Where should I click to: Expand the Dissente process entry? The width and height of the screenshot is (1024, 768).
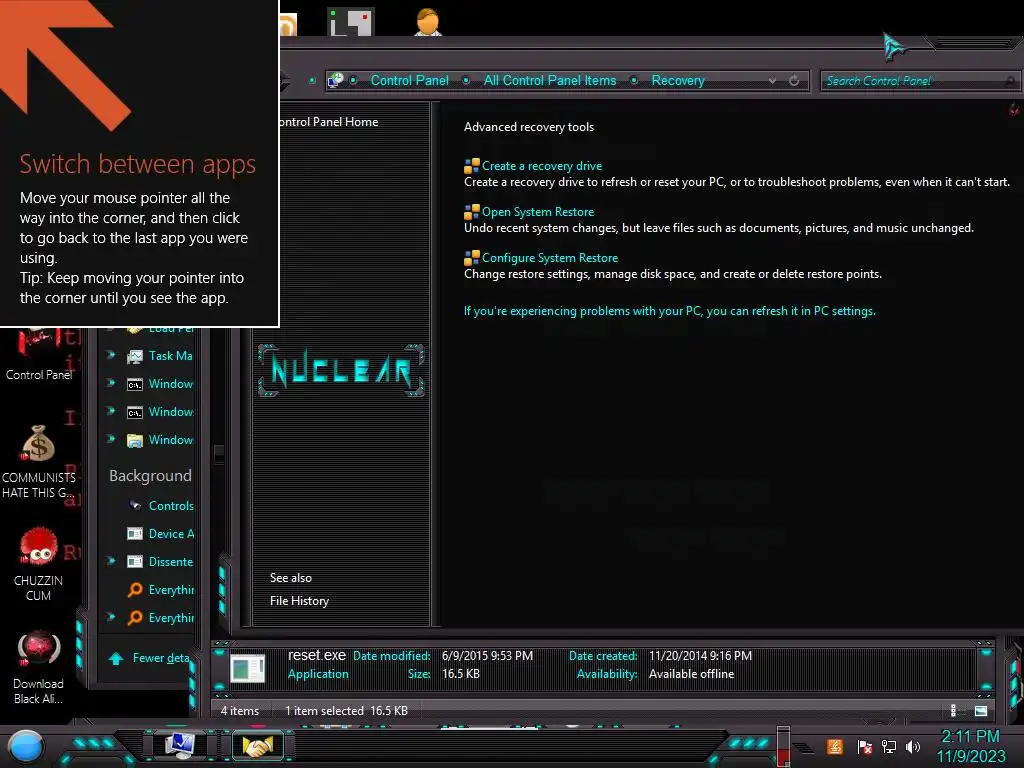click(x=111, y=561)
